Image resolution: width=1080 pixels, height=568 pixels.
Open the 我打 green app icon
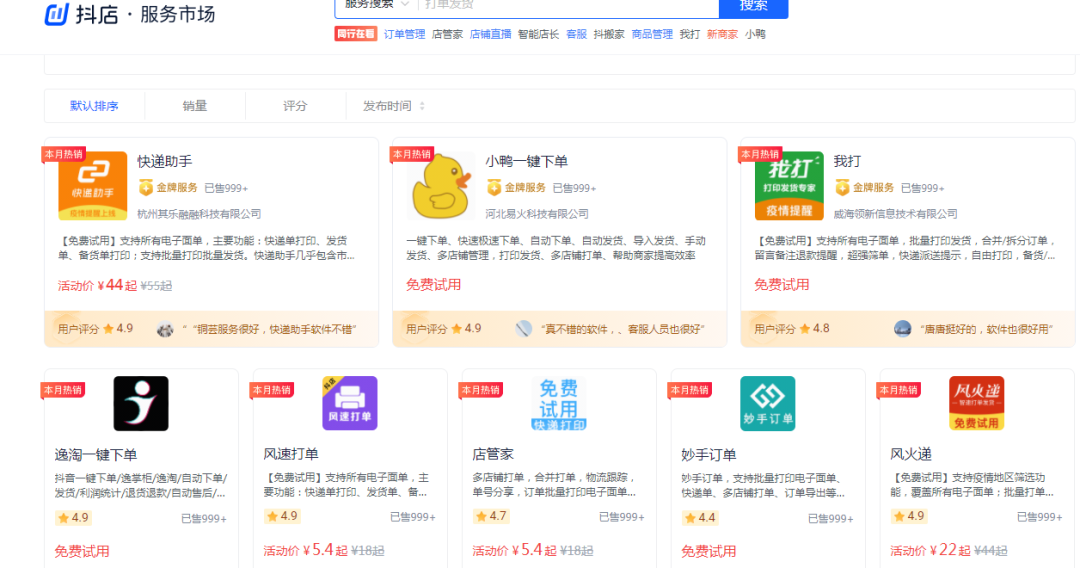click(x=789, y=186)
